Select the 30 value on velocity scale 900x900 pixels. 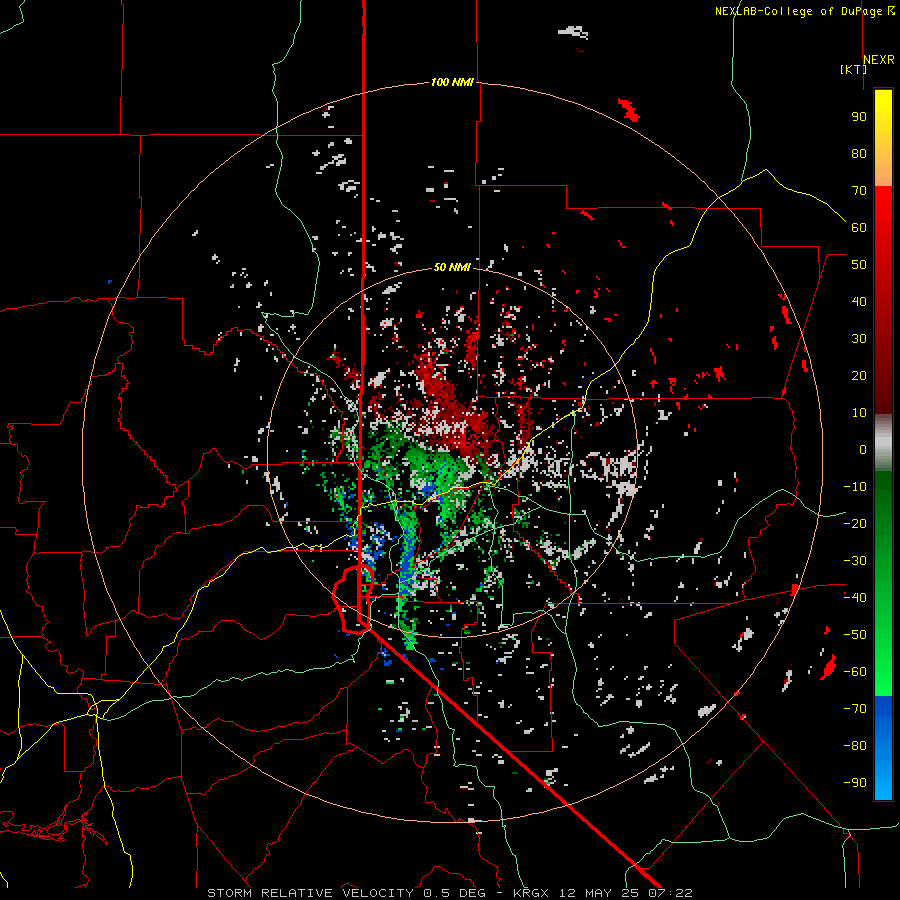tap(859, 339)
